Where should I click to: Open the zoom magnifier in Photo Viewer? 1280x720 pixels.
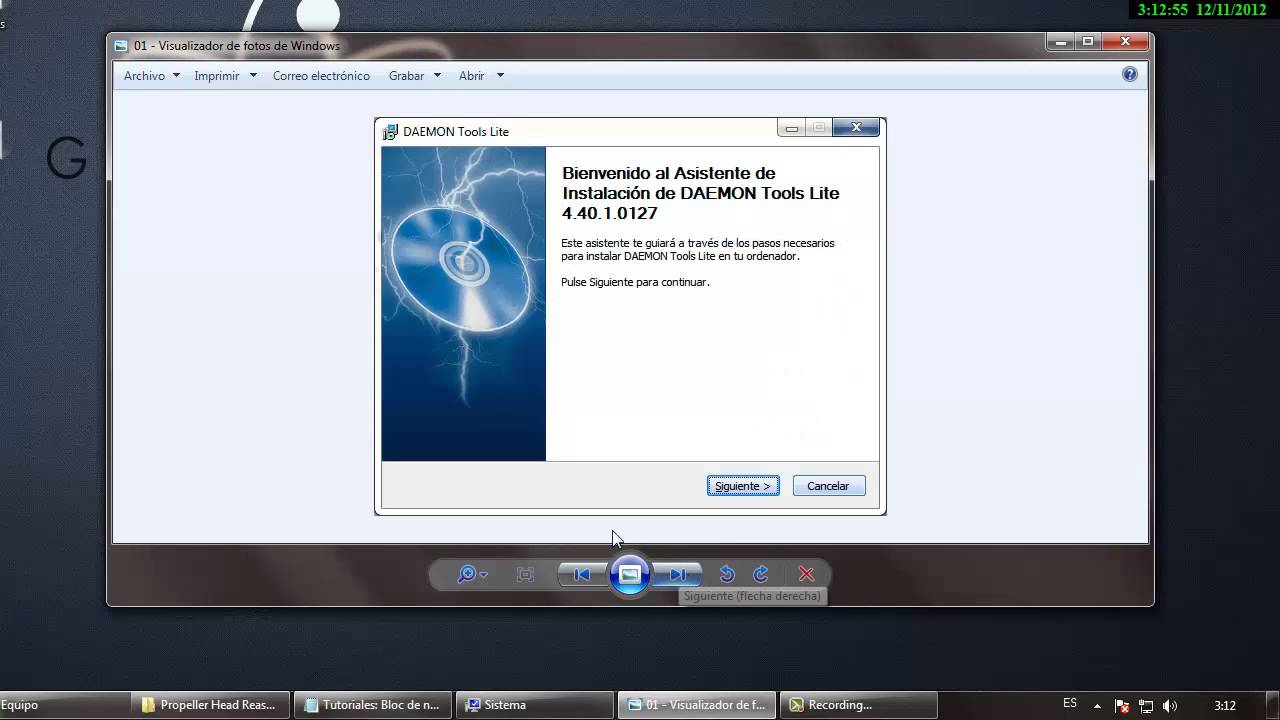point(471,574)
